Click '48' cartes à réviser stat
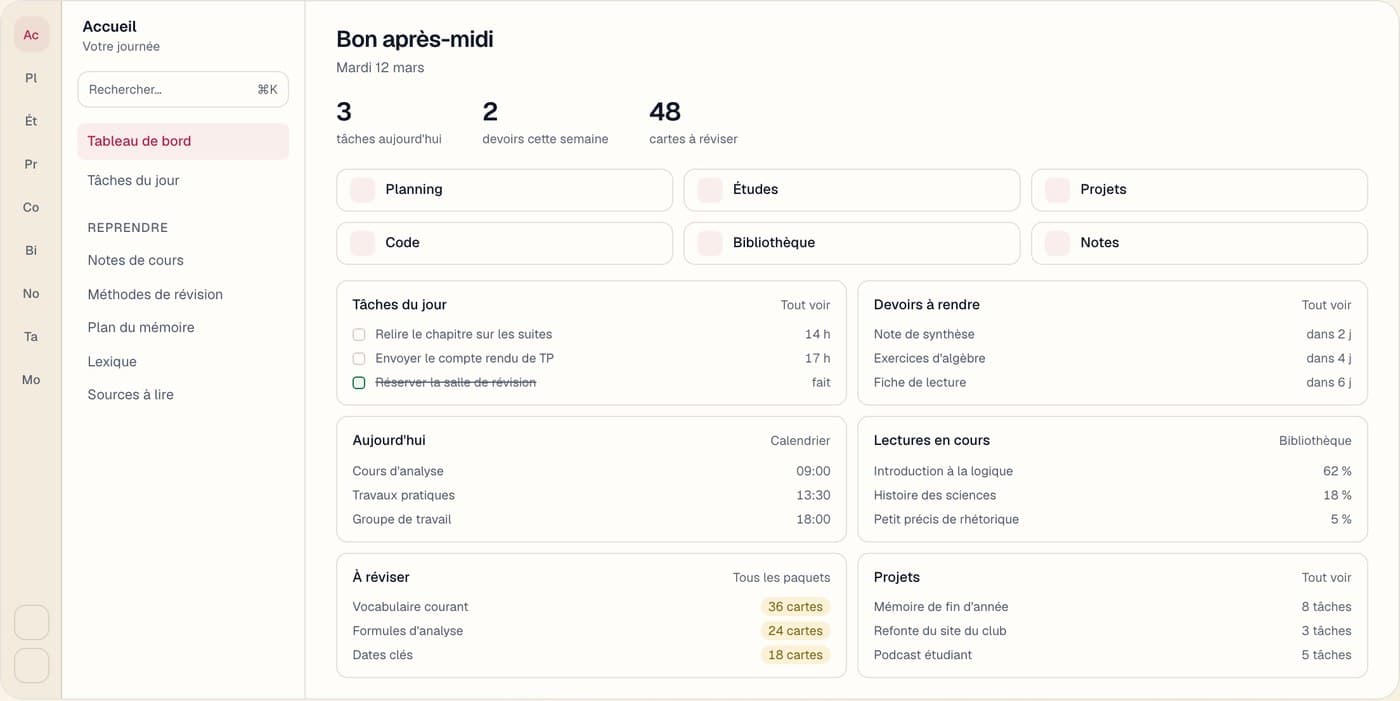The width and height of the screenshot is (1400, 701). click(x=693, y=122)
